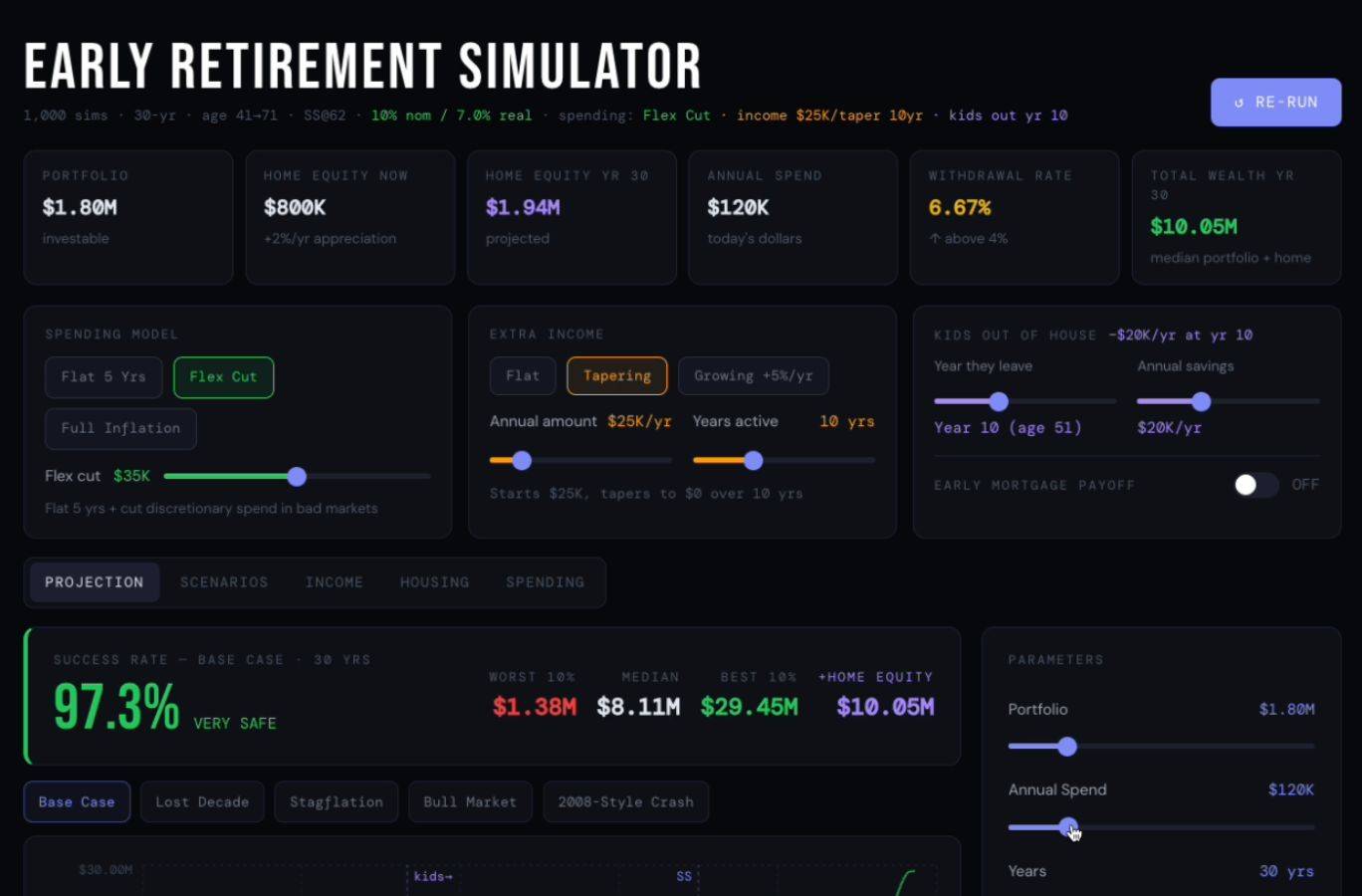
Task: Click the Portfolio parameter slider handle
Action: click(x=1067, y=747)
